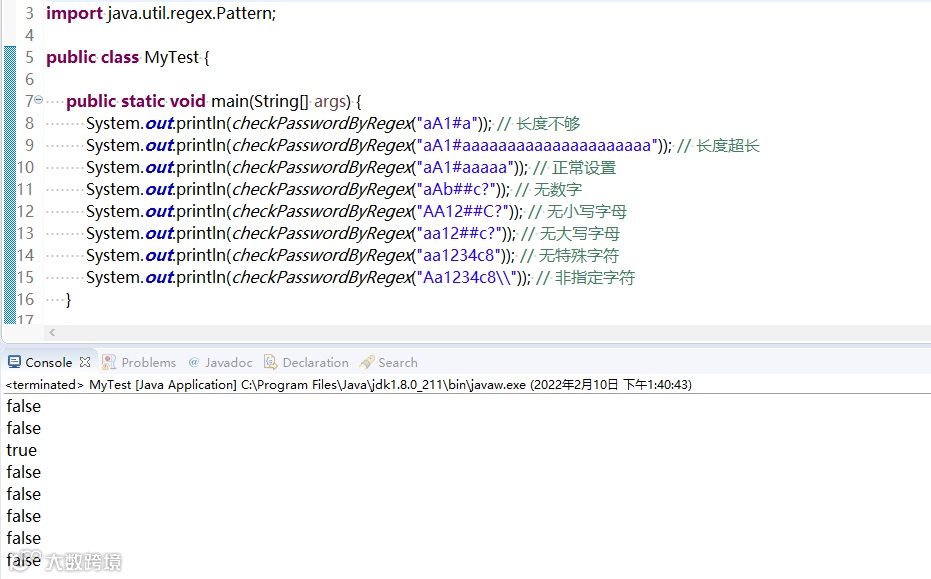The width and height of the screenshot is (931, 579).
Task: Open the Javadoc tab
Action: coord(229,362)
